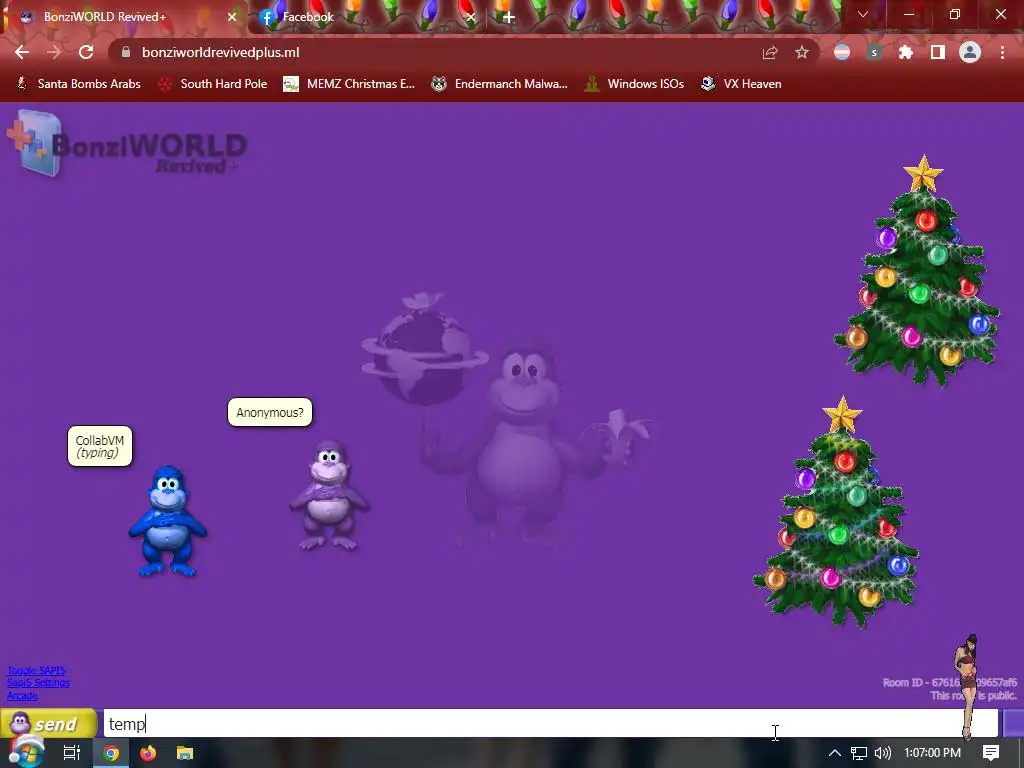
Task: View site info via the lock icon
Action: [x=126, y=52]
